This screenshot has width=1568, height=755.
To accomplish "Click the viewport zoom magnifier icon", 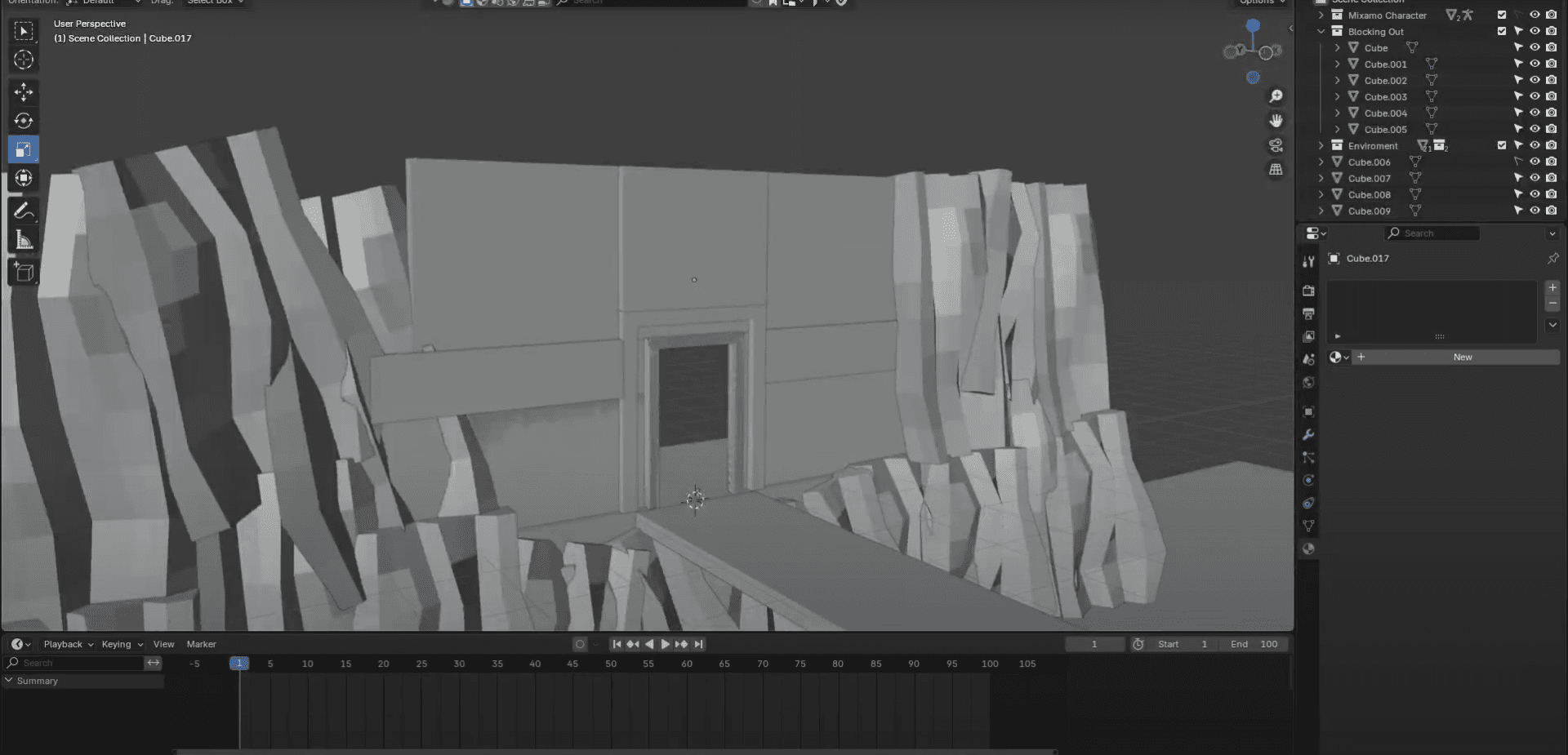I will [x=1276, y=96].
